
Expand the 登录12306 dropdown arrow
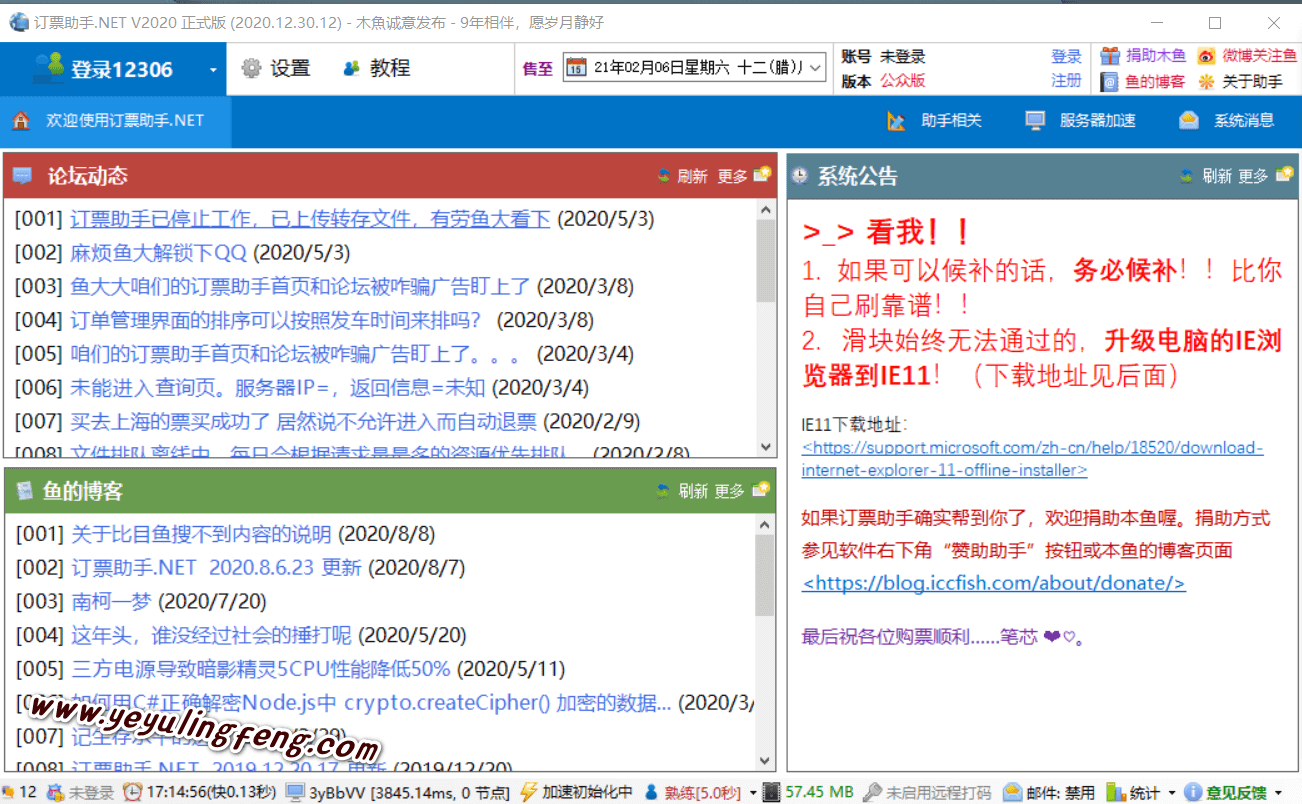pos(213,70)
